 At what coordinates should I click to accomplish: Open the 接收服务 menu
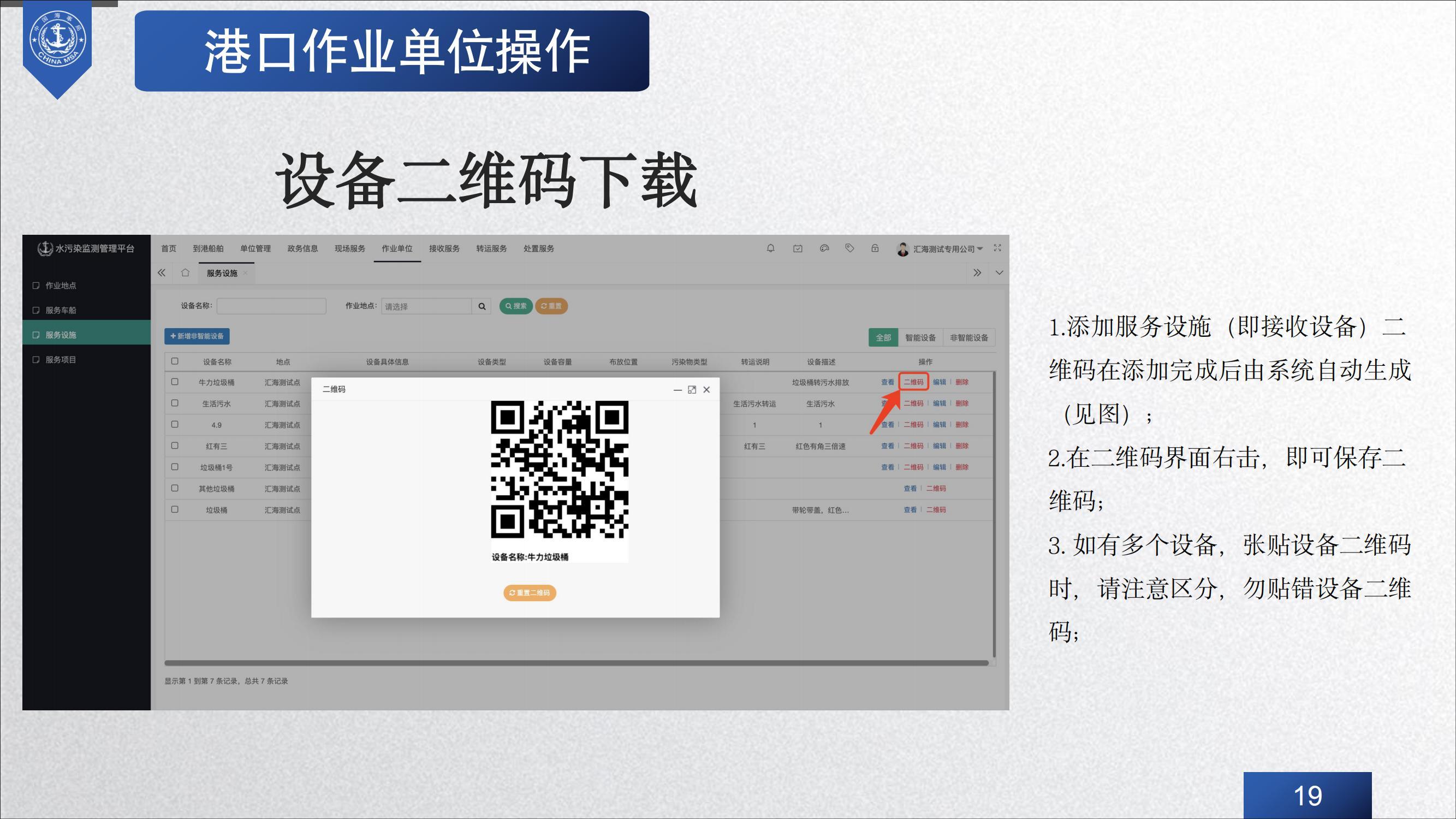coord(444,248)
